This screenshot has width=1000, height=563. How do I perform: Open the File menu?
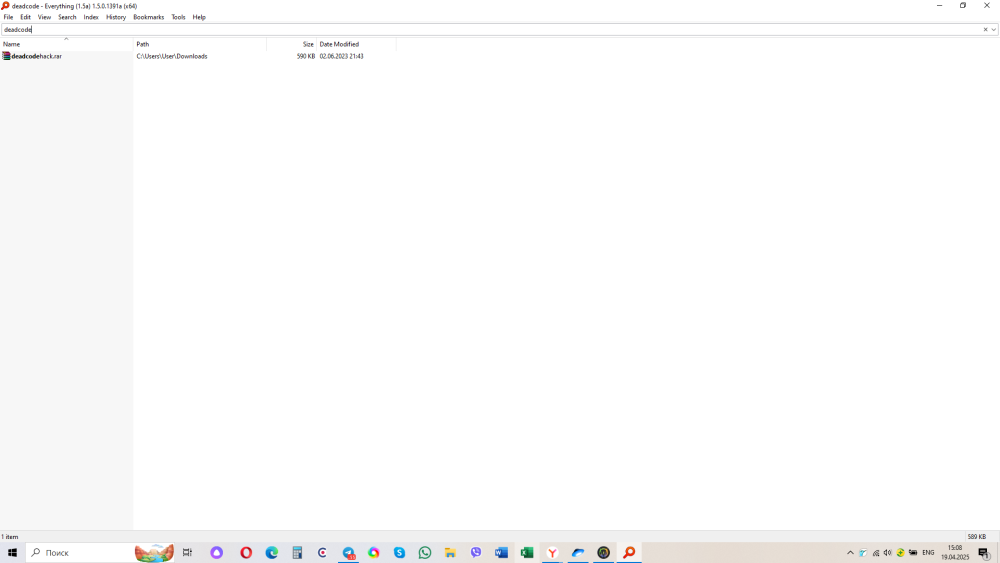[x=8, y=17]
